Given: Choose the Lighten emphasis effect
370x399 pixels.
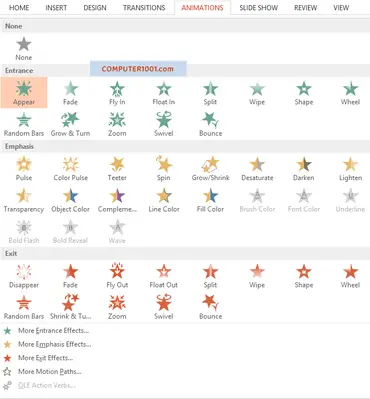Looking at the screenshot, I should [x=350, y=169].
